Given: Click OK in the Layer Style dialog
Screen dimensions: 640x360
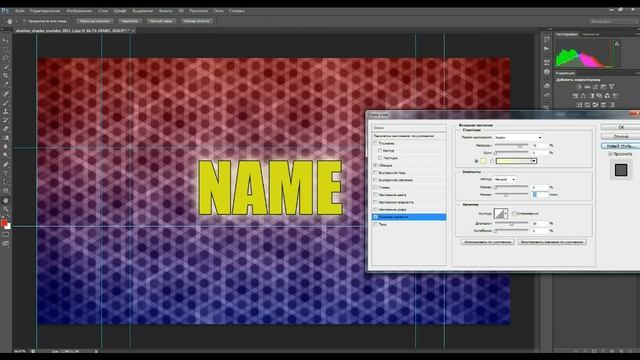Looking at the screenshot, I should coord(621,127).
